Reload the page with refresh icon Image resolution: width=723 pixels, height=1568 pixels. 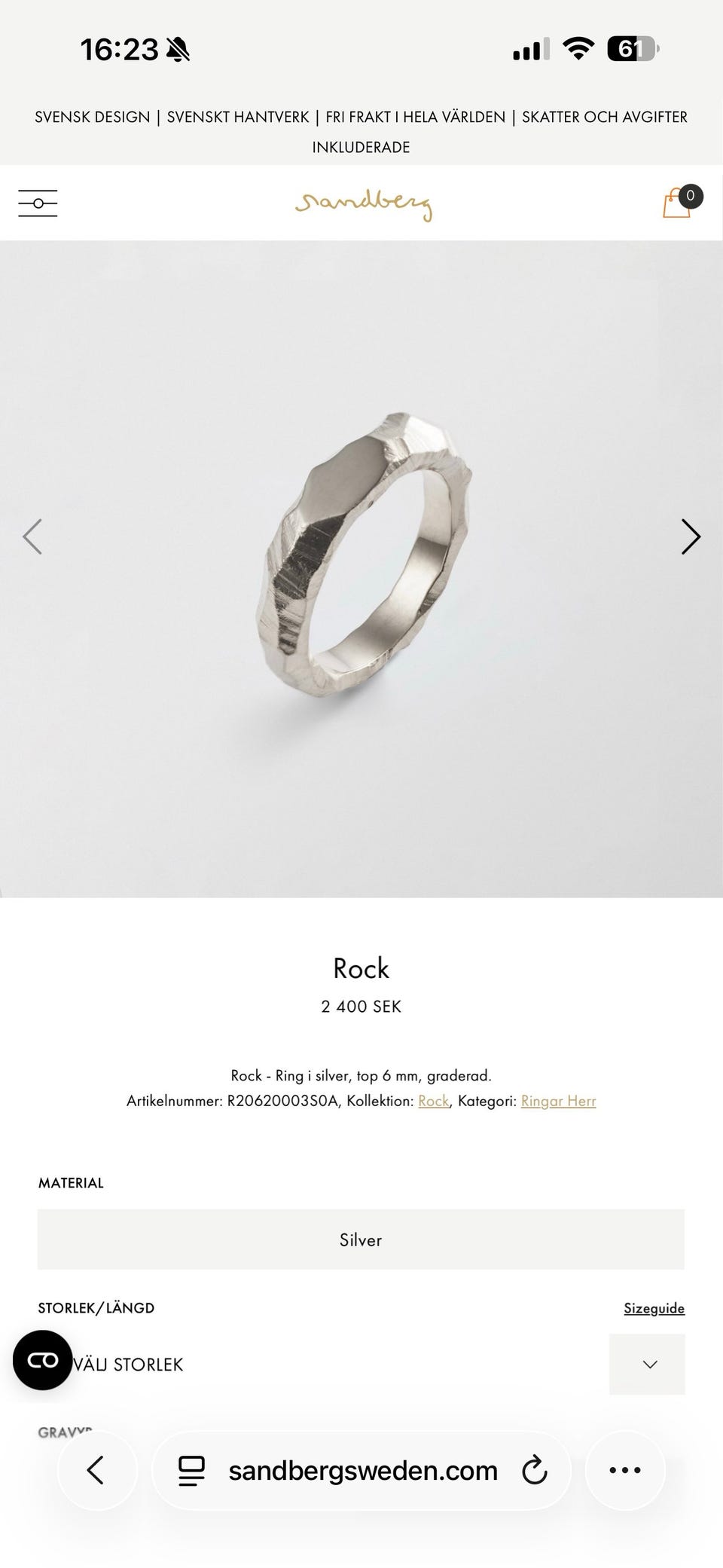[534, 1470]
